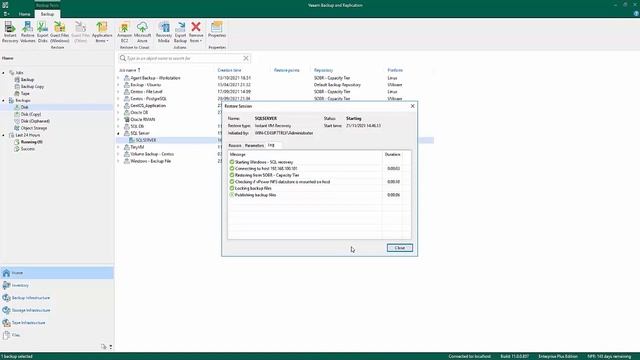Select the SQLSERVER child item
Screen dimensions: 640x360
pyautogui.click(x=146, y=140)
